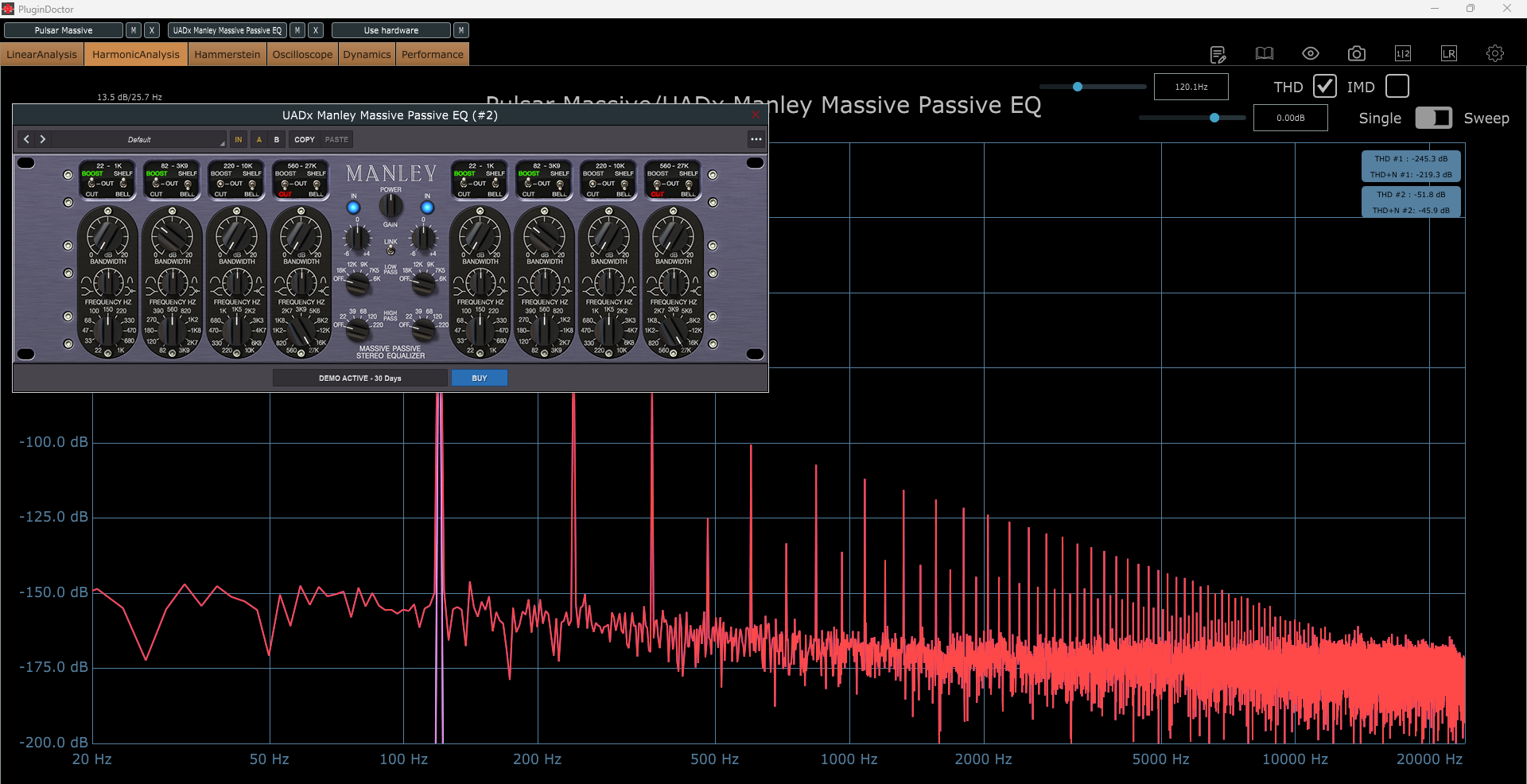Screen dimensions: 1527x784
Task: Enable the IMD checkbox
Action: click(x=1397, y=86)
